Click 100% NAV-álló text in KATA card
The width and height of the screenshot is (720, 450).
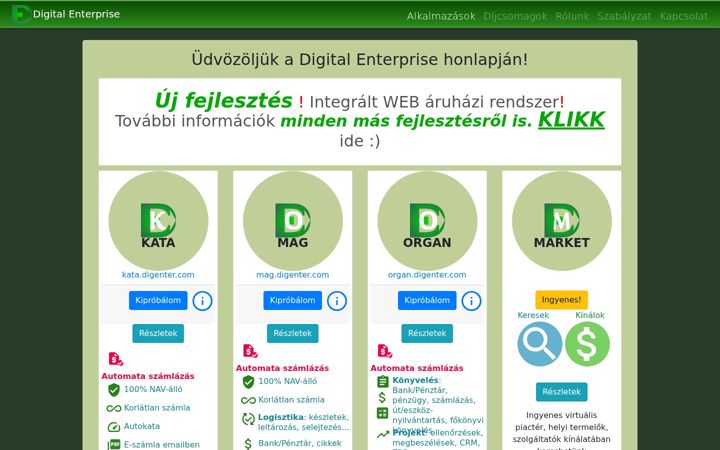153,389
